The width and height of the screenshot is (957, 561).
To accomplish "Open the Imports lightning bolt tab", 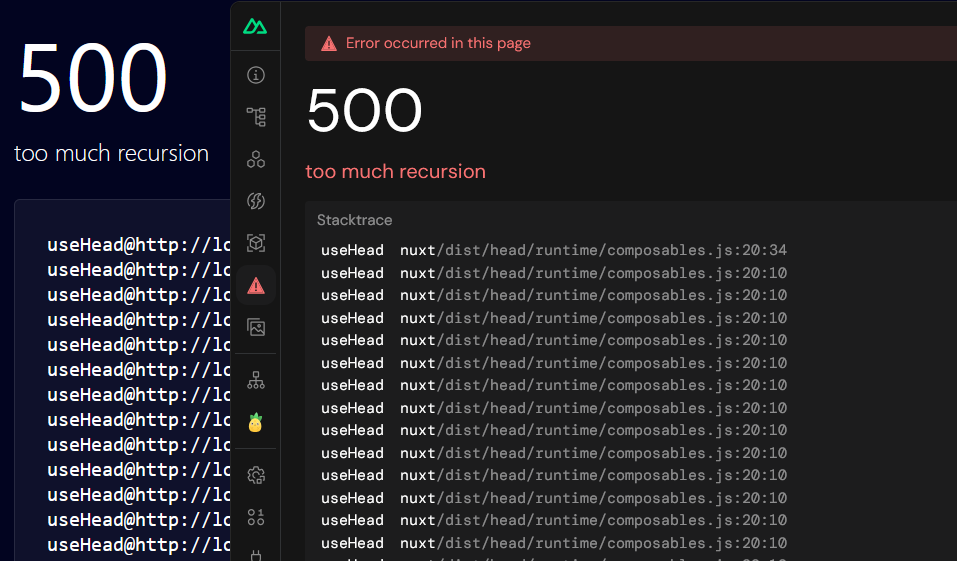I will pos(256,201).
